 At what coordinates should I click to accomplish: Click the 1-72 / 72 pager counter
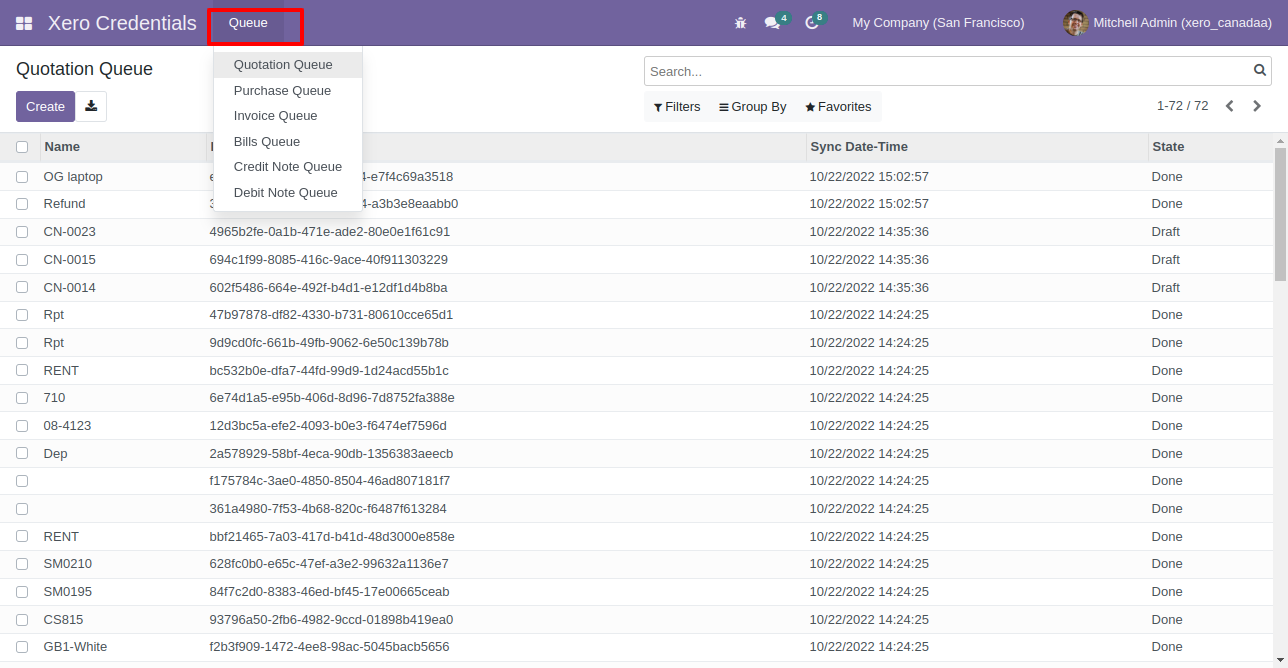[1182, 106]
